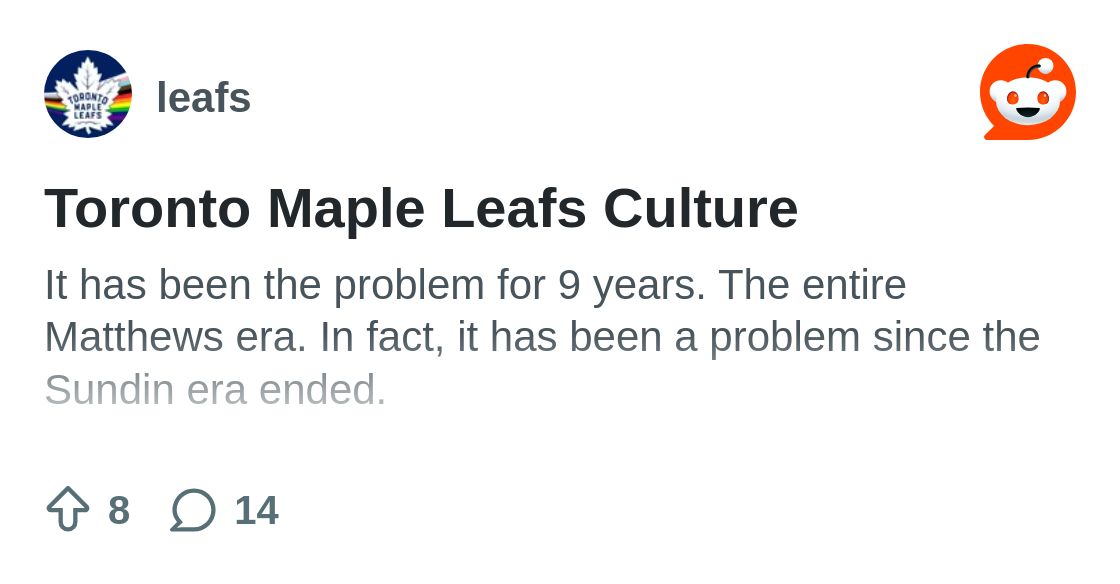
Task: Click the faded text 'Sundin era ended.'
Action: (215, 390)
